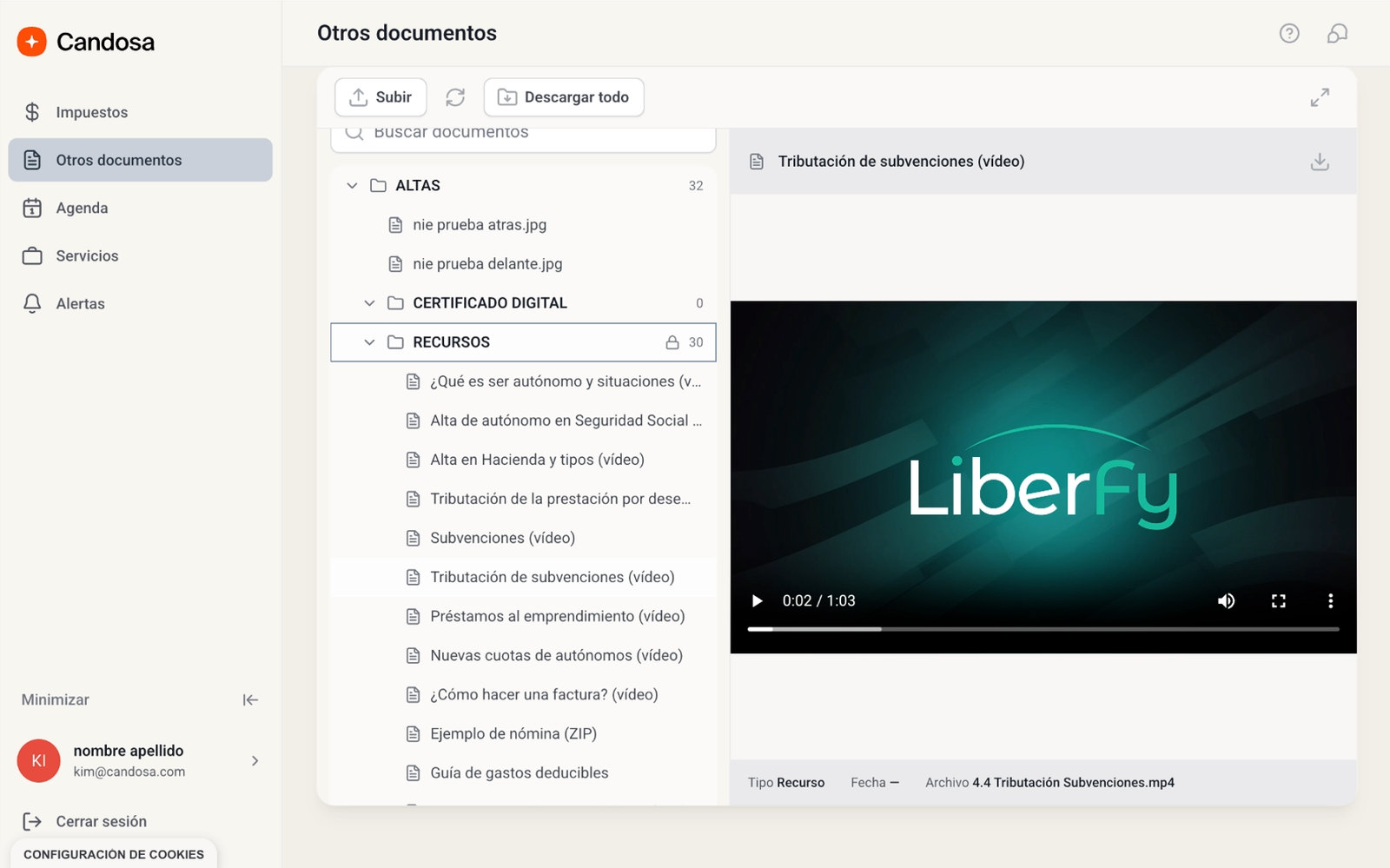Open the Alertas section
1390x868 pixels.
tap(140, 303)
